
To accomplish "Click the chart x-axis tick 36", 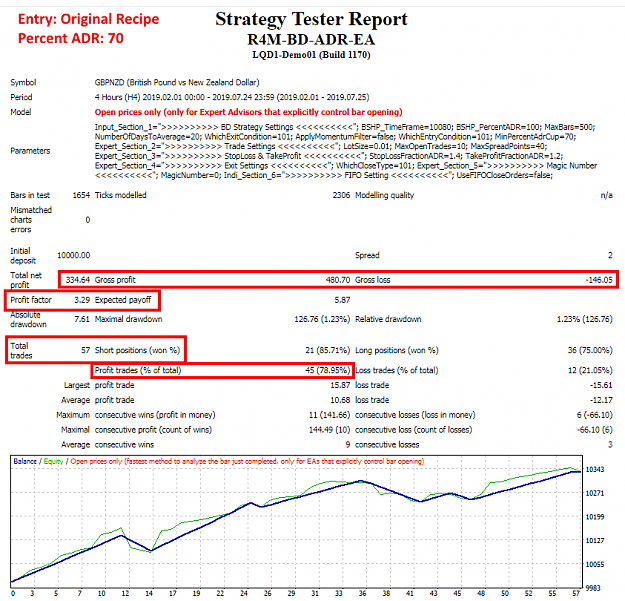I will 362,593.
